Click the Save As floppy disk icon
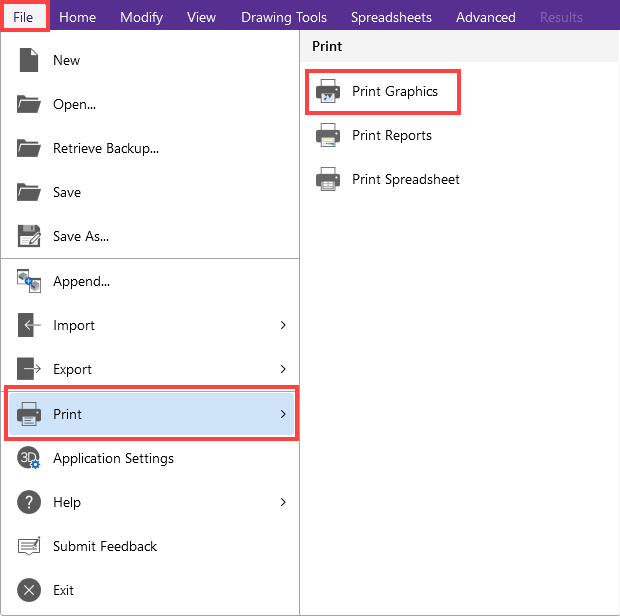 tap(28, 236)
